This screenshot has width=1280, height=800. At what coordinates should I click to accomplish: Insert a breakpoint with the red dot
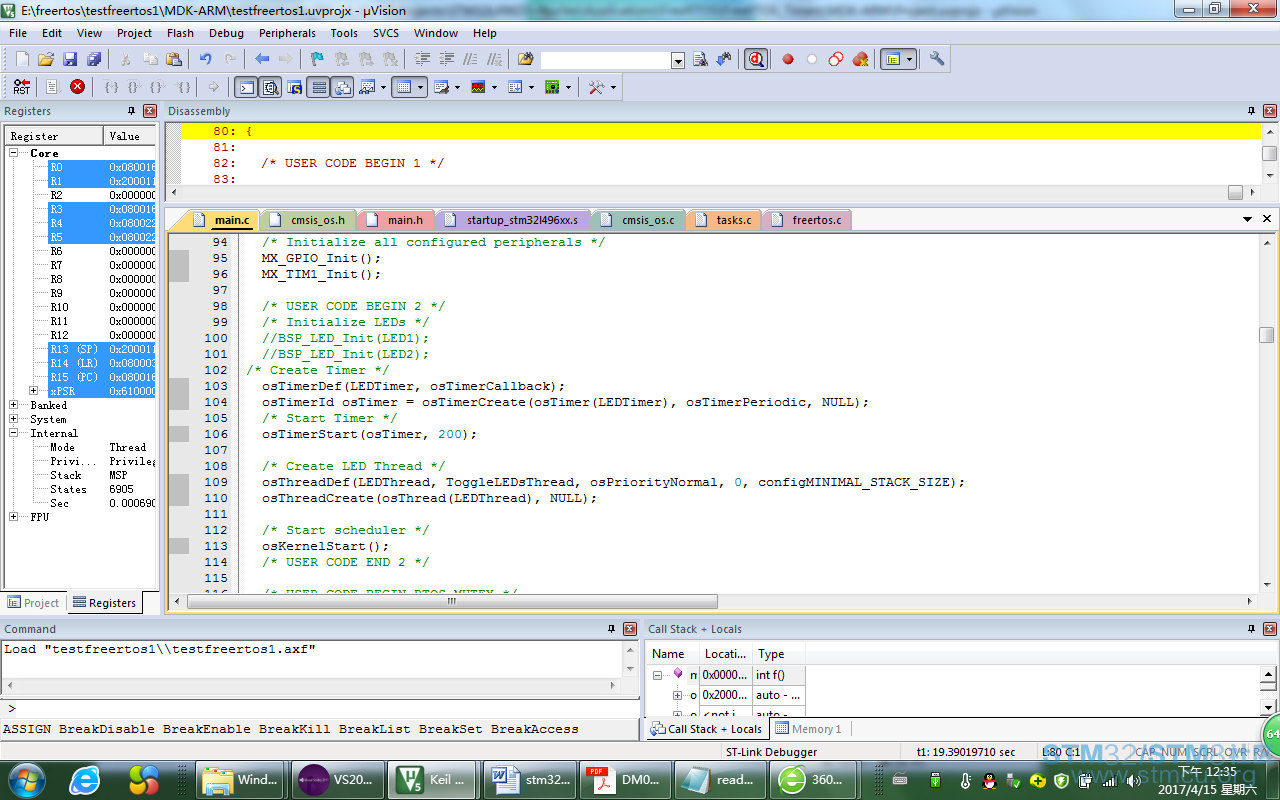tap(788, 59)
